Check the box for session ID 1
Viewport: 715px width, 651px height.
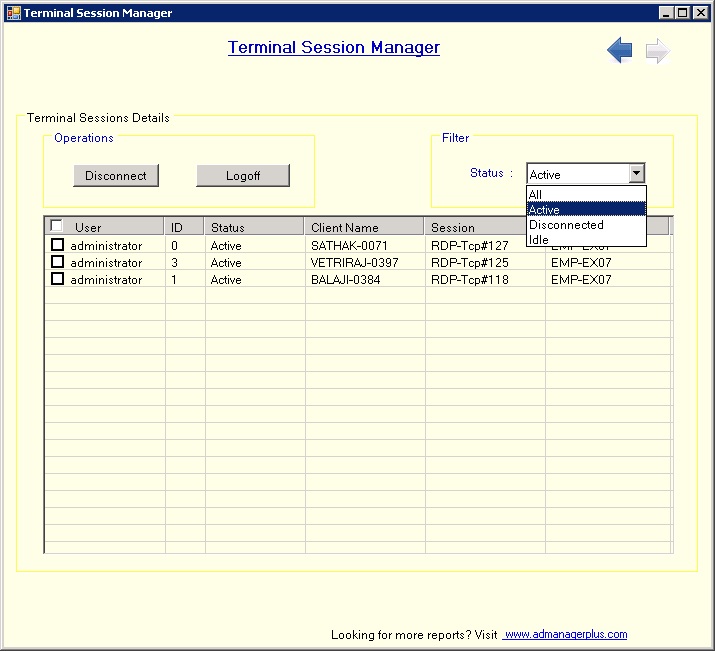pyautogui.click(x=57, y=279)
